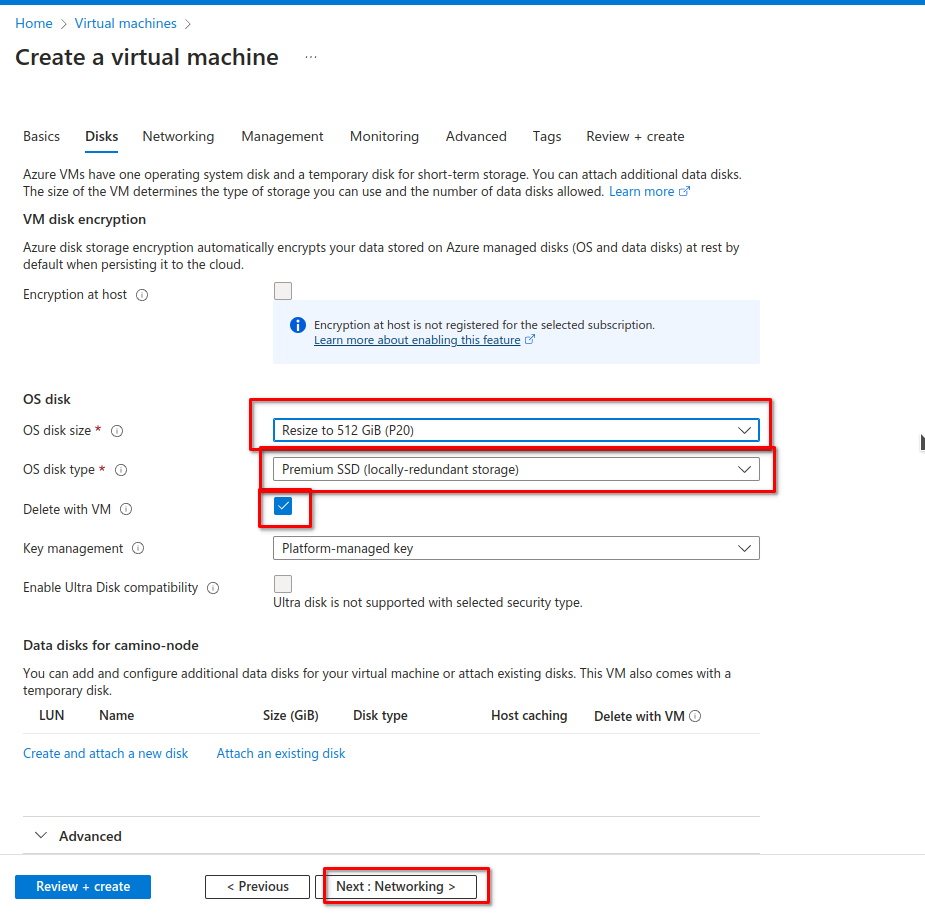The image size is (925, 922).
Task: Open the ellipsis menu beside page title
Action: point(311,58)
